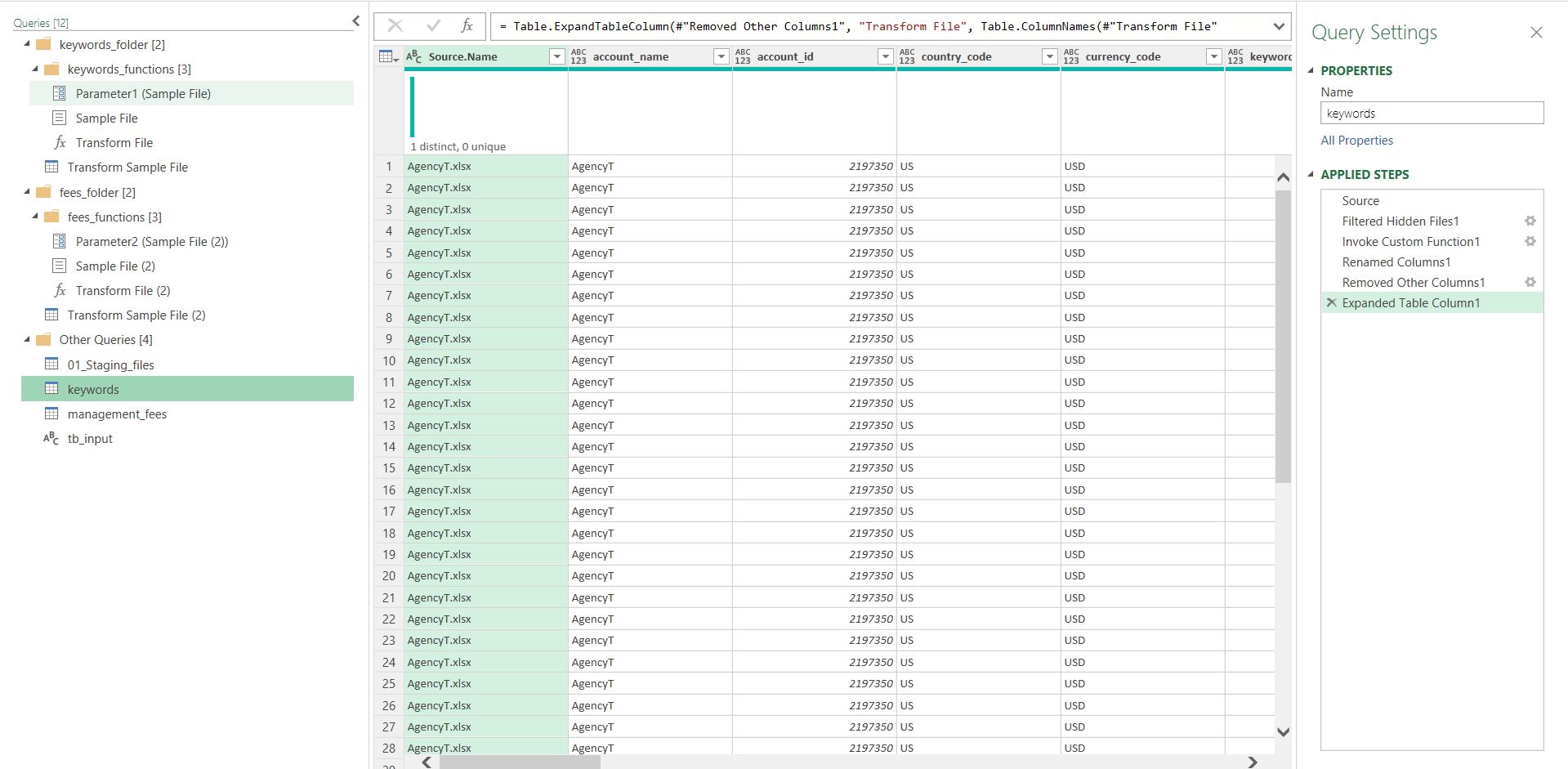The image size is (1568, 769).
Task: Click the query Name field showing keywords
Action: [x=1432, y=113]
